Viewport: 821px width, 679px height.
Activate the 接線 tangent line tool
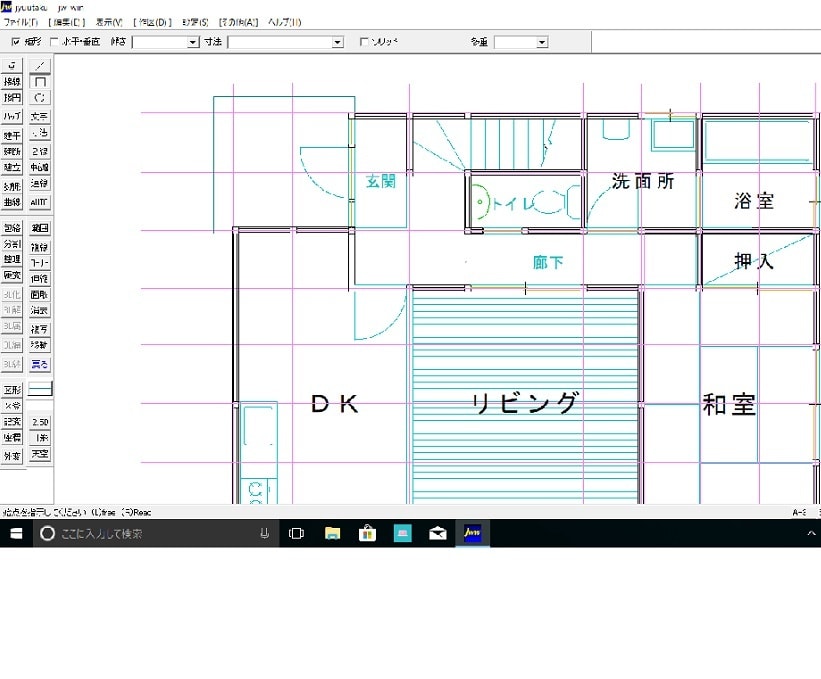pyautogui.click(x=12, y=82)
